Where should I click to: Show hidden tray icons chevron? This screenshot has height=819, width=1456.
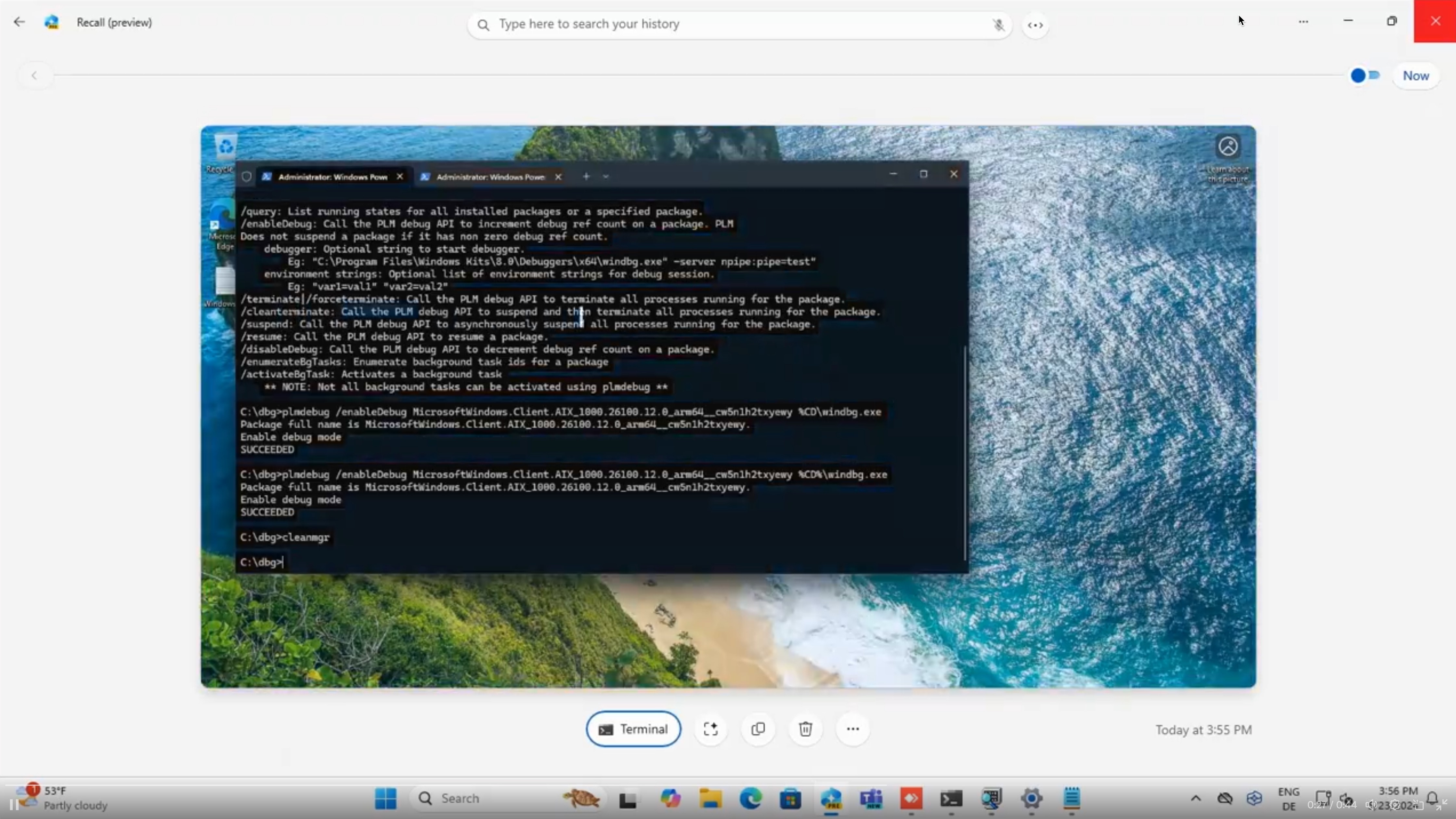[x=1195, y=799]
